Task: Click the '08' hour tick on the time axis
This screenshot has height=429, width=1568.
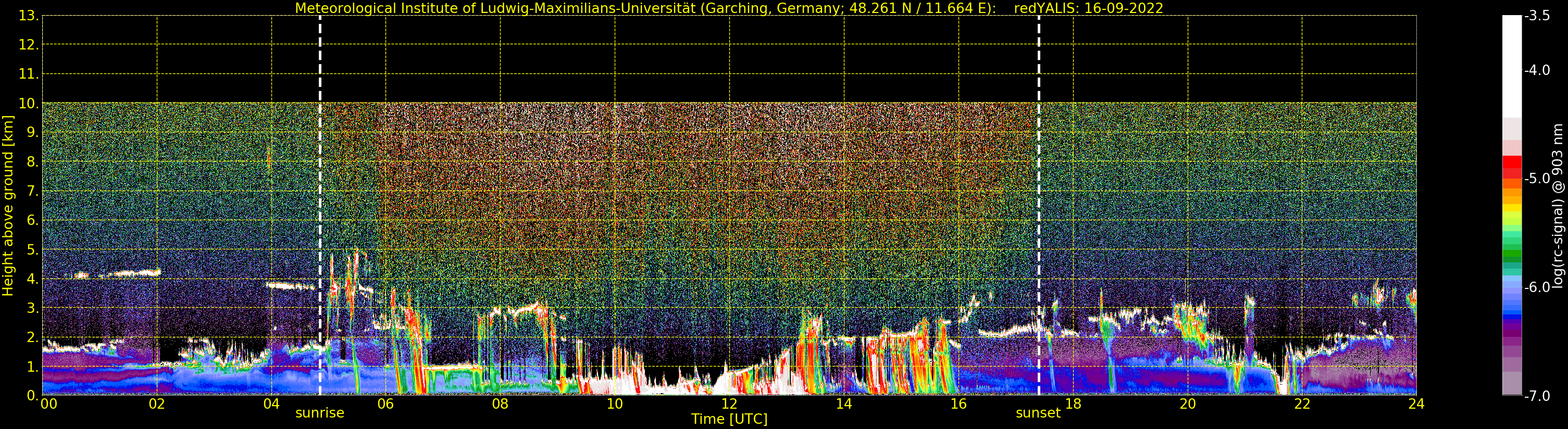Action: tap(500, 404)
